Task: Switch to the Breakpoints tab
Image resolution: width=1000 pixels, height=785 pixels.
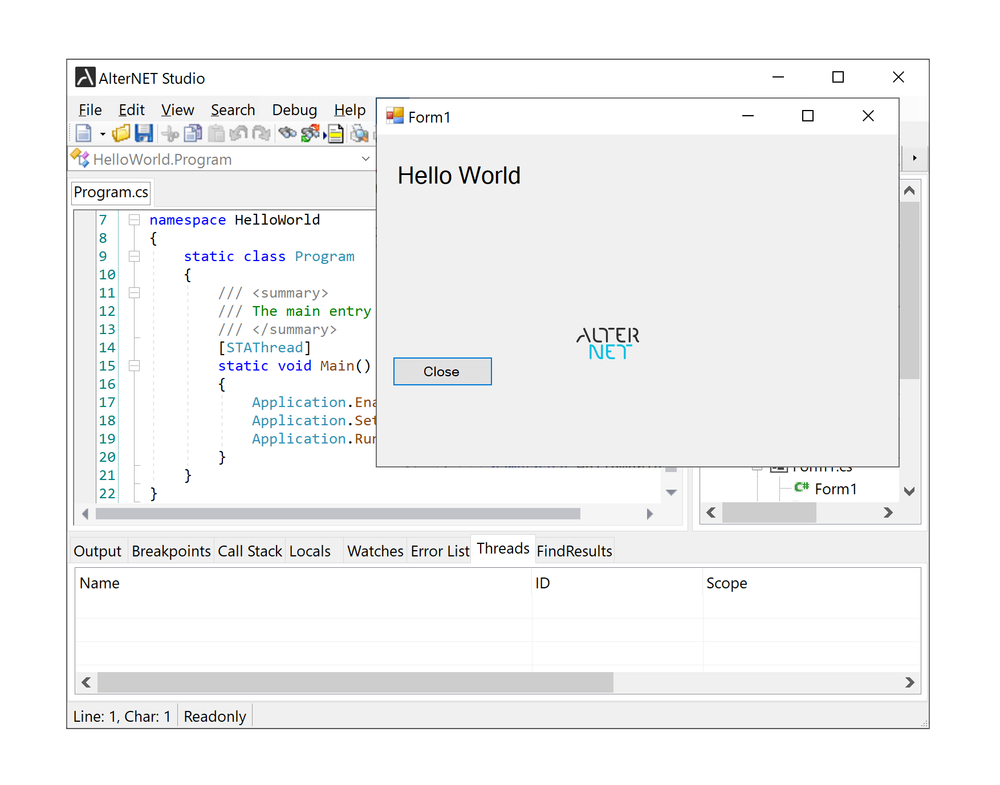Action: point(170,550)
